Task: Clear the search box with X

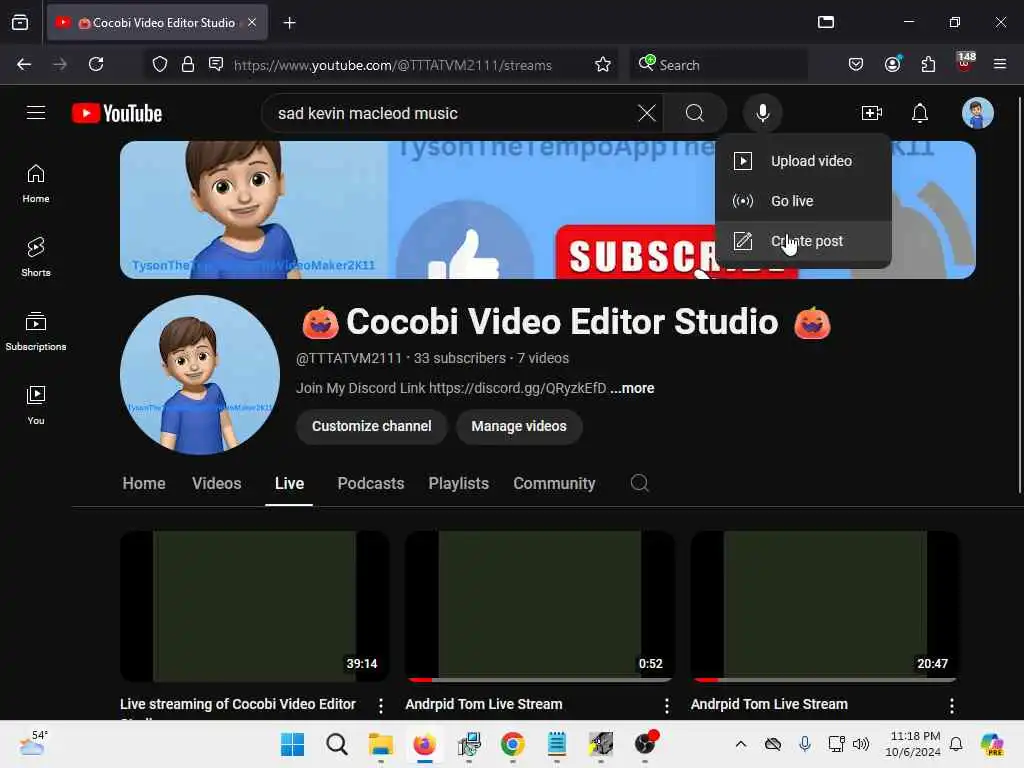Action: 647,113
